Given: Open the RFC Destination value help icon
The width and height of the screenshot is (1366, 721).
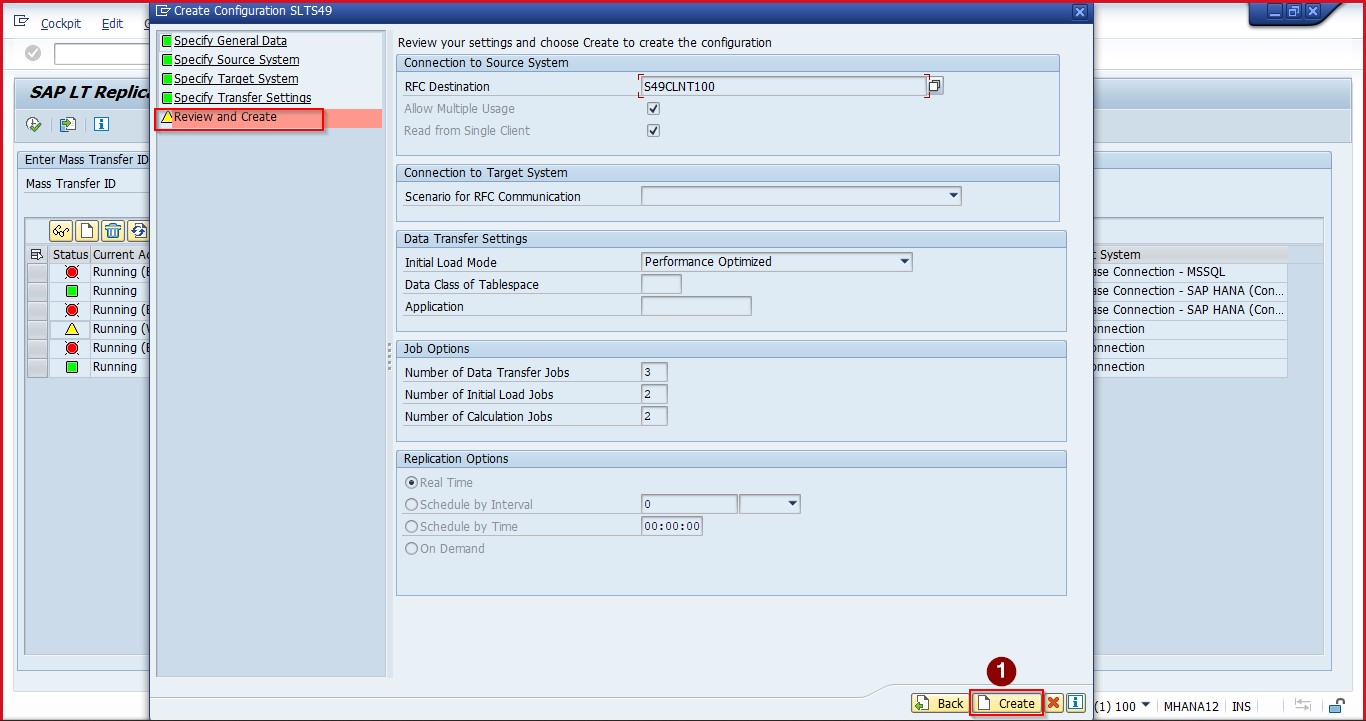Looking at the screenshot, I should coord(934,86).
